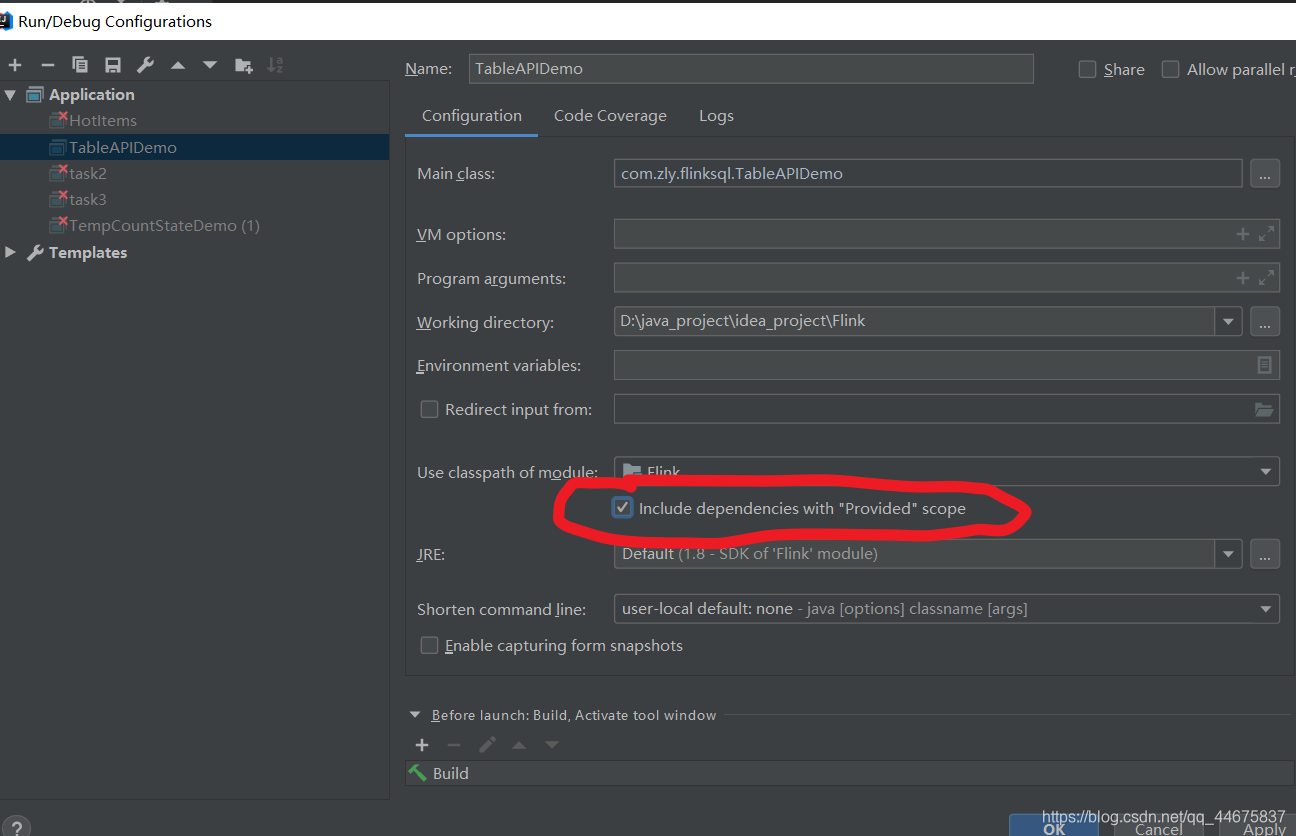1296x836 pixels.
Task: Save configuration using floppy disk icon
Action: [113, 65]
